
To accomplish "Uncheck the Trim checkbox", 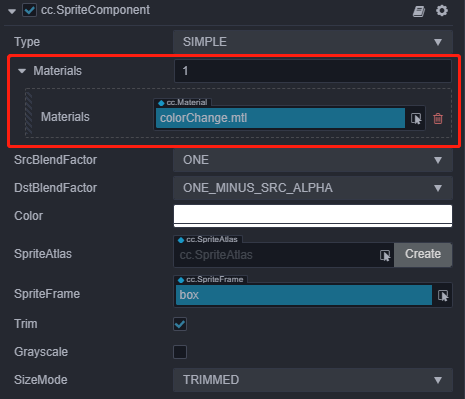I will click(x=180, y=324).
